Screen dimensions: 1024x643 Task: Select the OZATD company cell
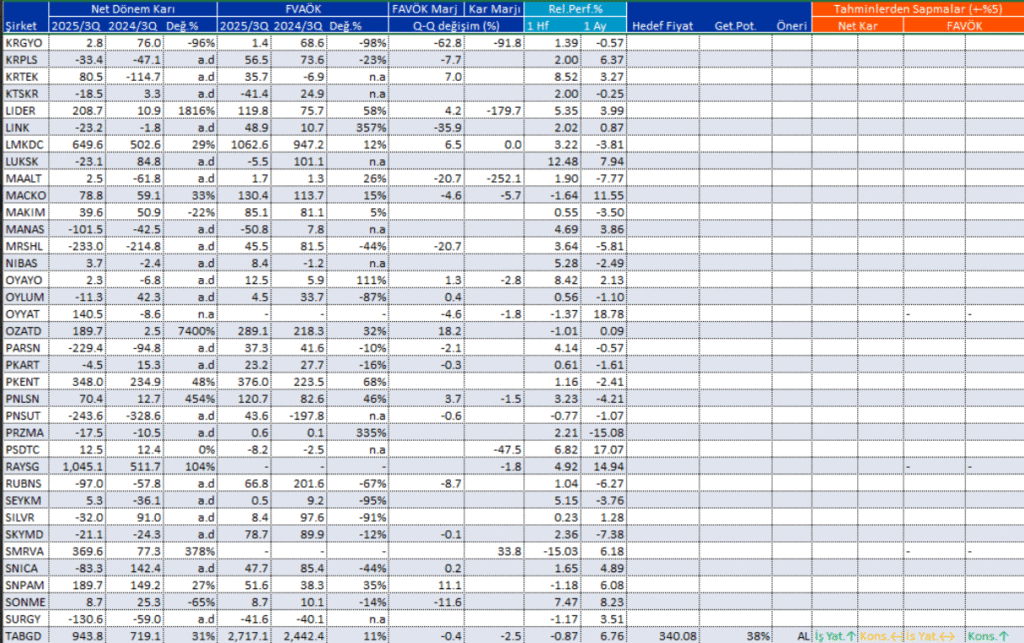pyautogui.click(x=25, y=332)
